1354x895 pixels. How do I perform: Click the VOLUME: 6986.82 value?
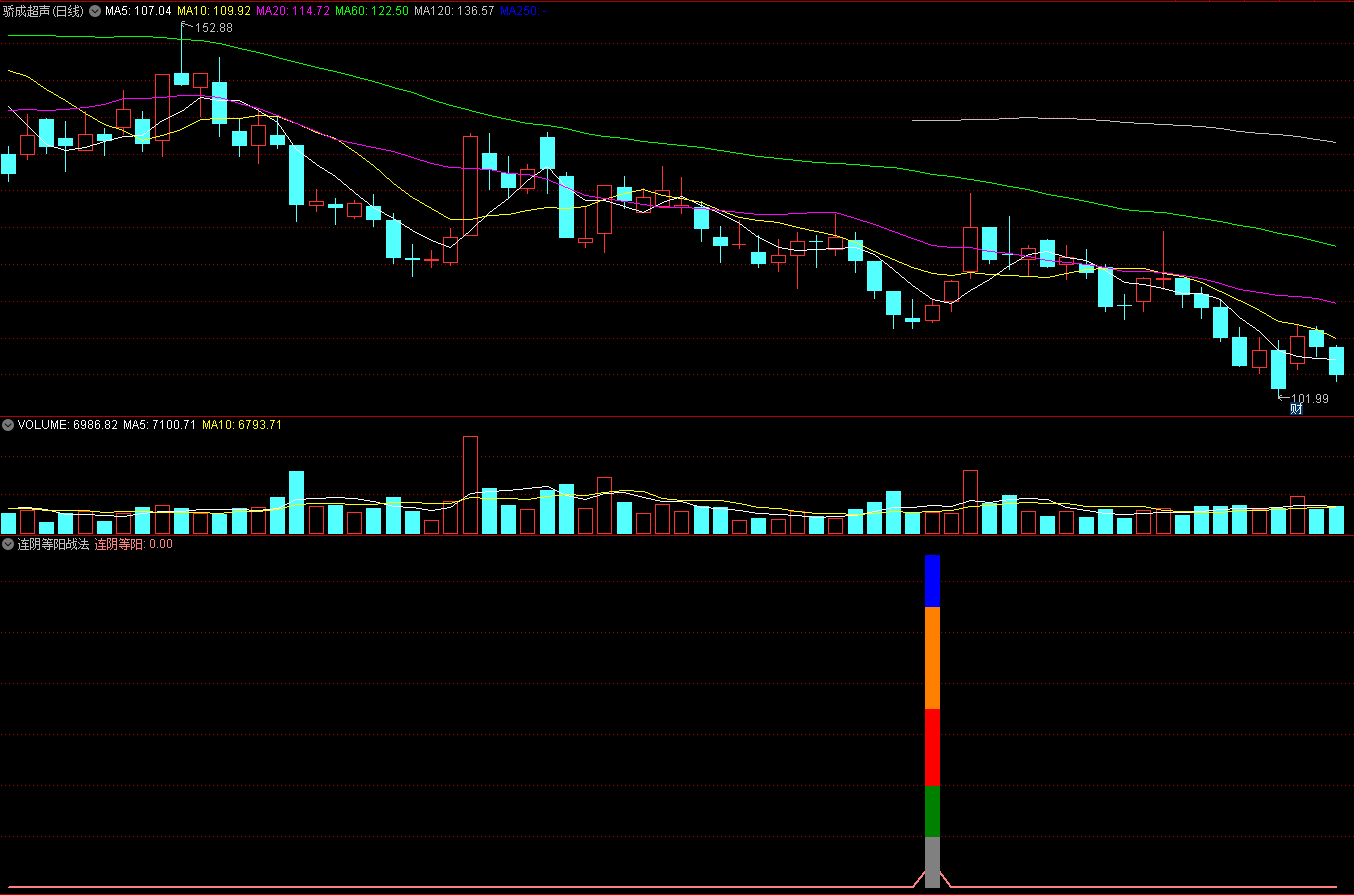coord(68,425)
